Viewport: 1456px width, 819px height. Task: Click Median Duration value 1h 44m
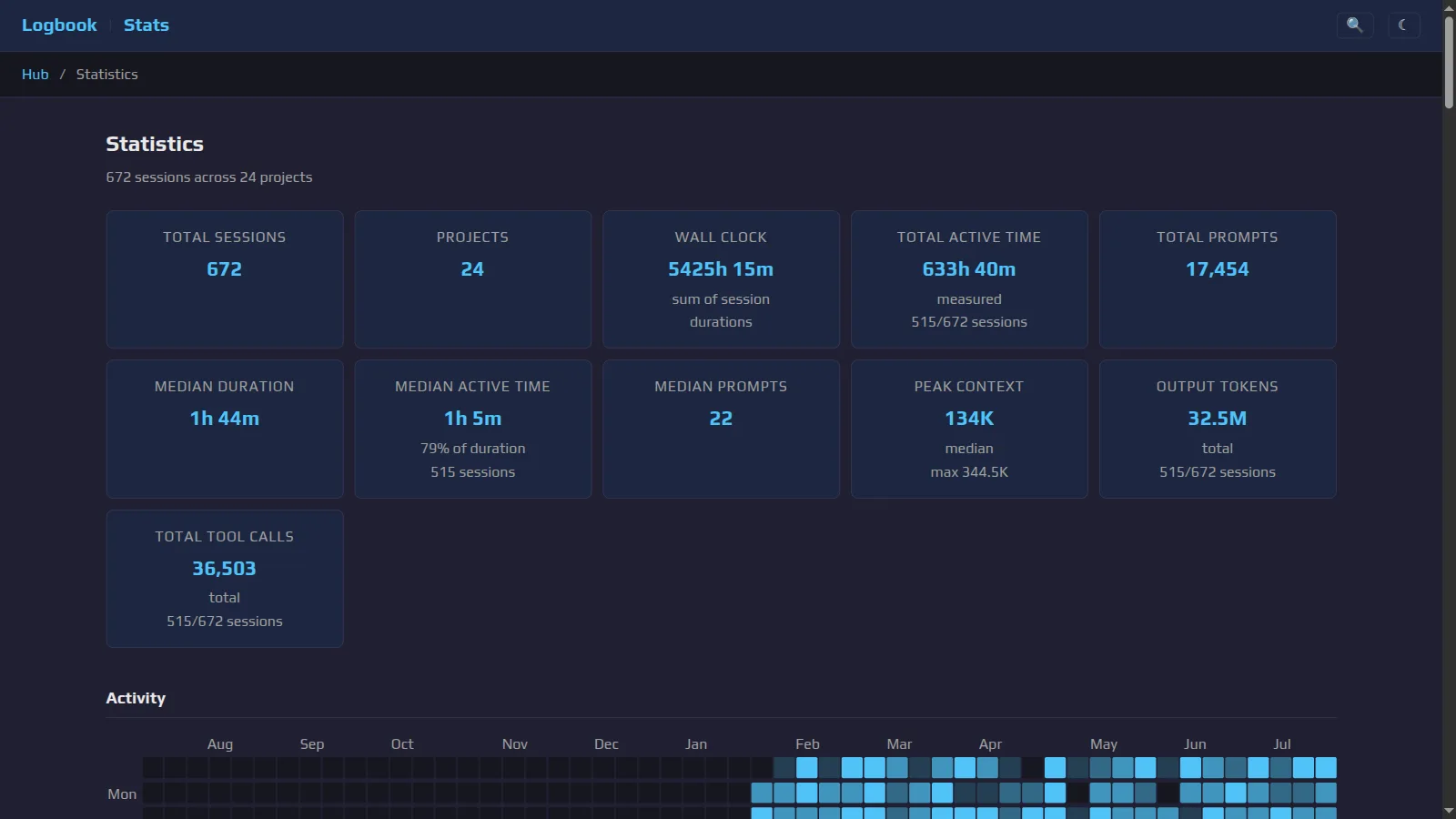[225, 419]
